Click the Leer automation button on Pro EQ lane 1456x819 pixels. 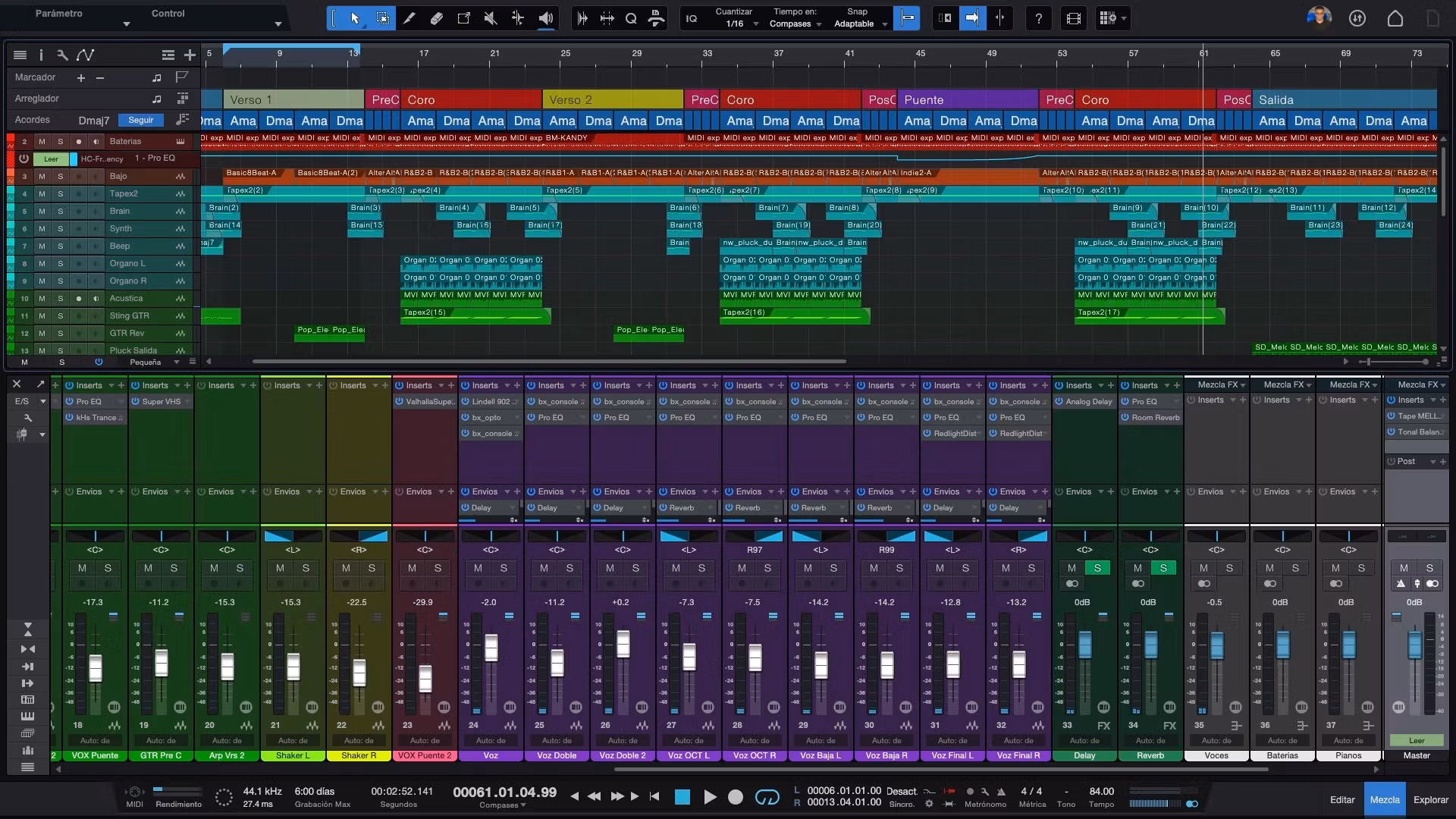point(51,159)
